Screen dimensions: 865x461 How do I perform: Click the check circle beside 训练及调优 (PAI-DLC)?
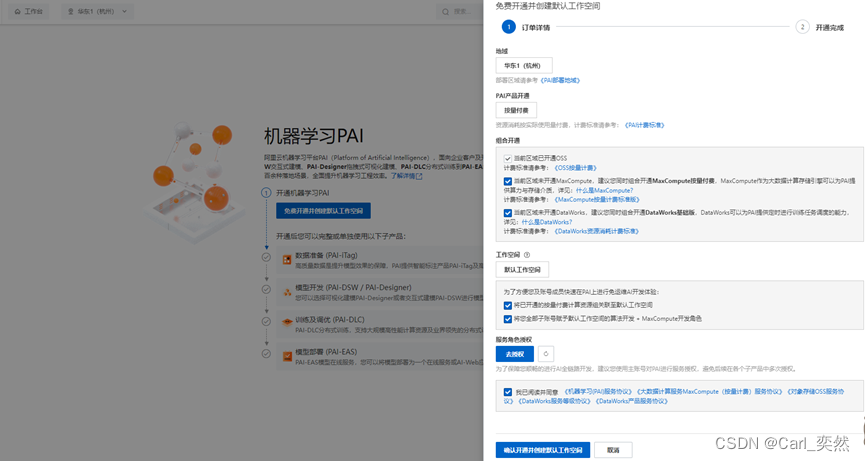point(266,321)
